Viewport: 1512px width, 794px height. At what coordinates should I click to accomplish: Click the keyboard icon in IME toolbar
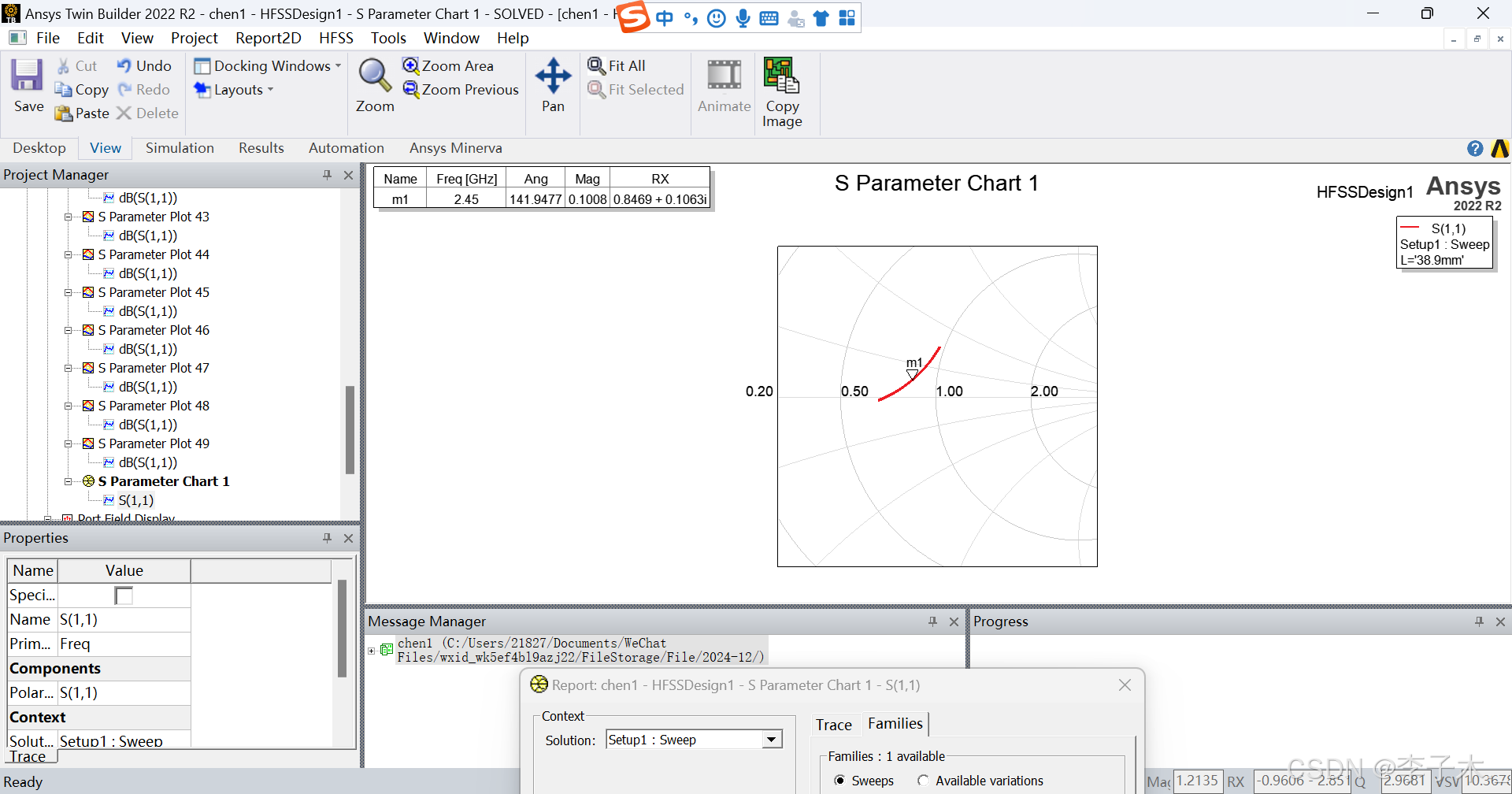click(769, 18)
